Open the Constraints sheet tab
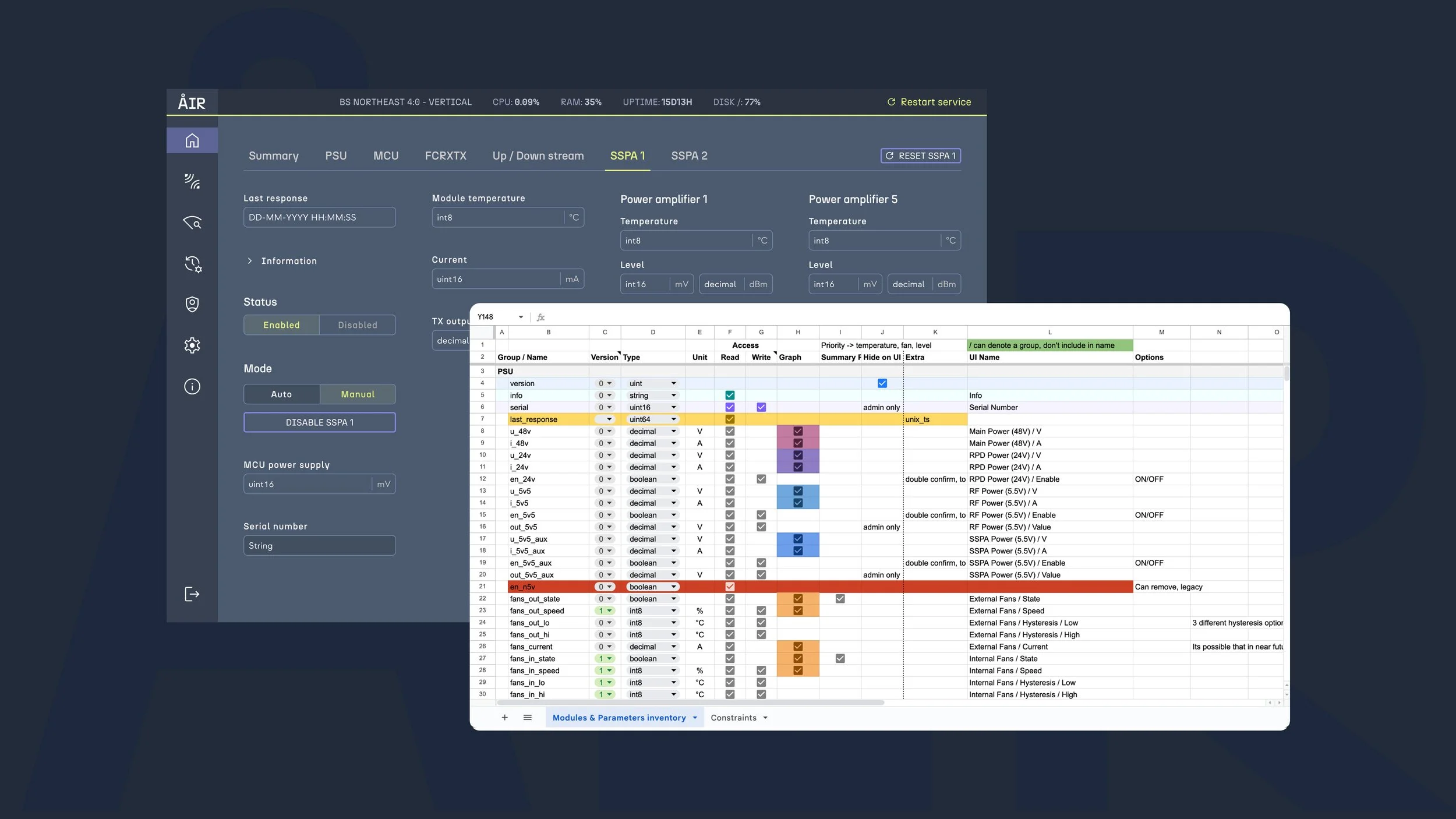 pyautogui.click(x=733, y=718)
